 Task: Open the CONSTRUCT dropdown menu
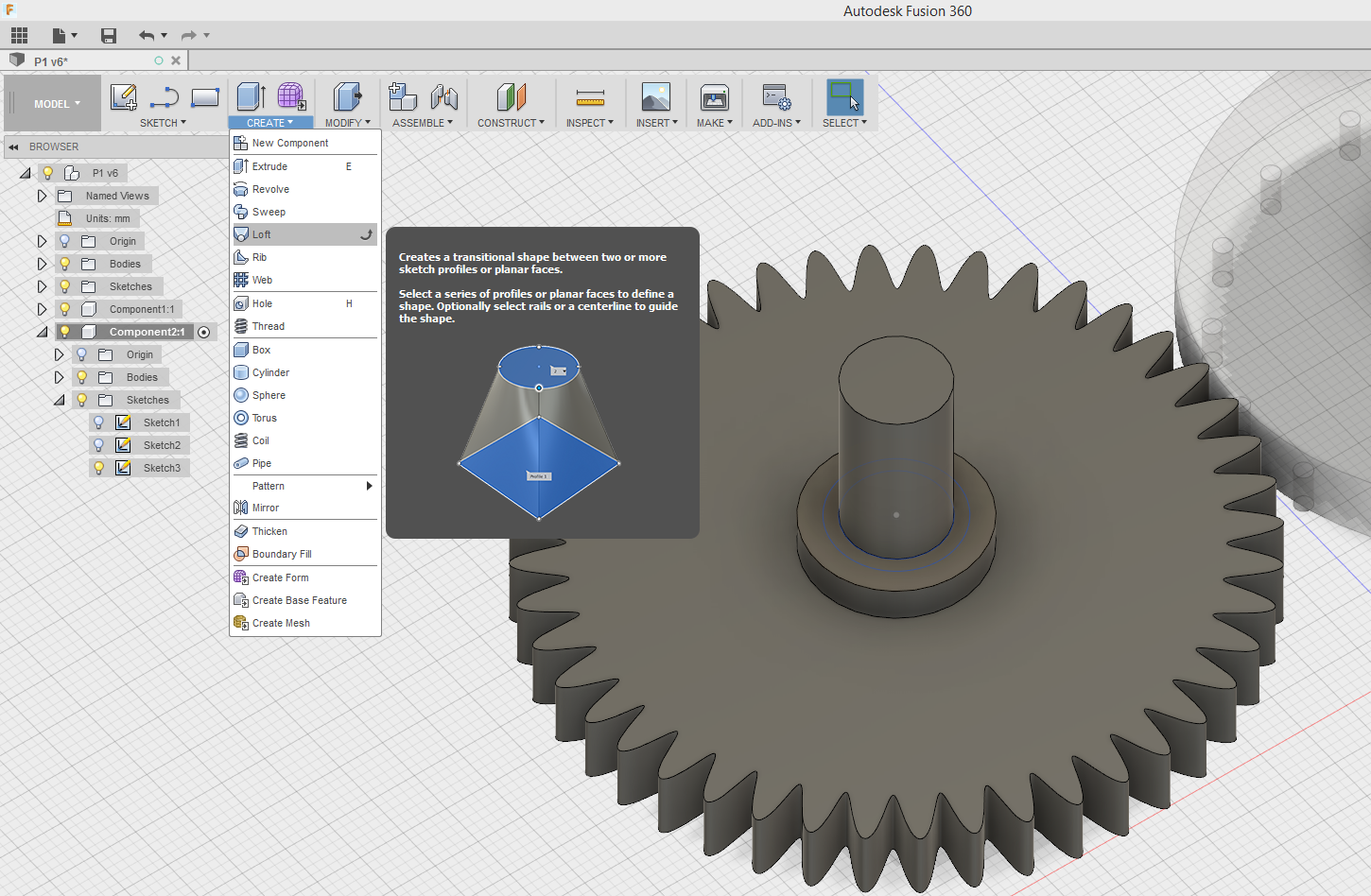[511, 123]
